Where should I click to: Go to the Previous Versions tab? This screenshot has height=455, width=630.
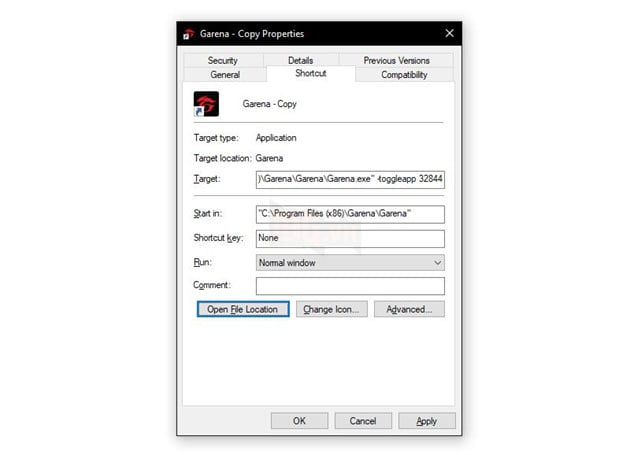pyautogui.click(x=396, y=61)
